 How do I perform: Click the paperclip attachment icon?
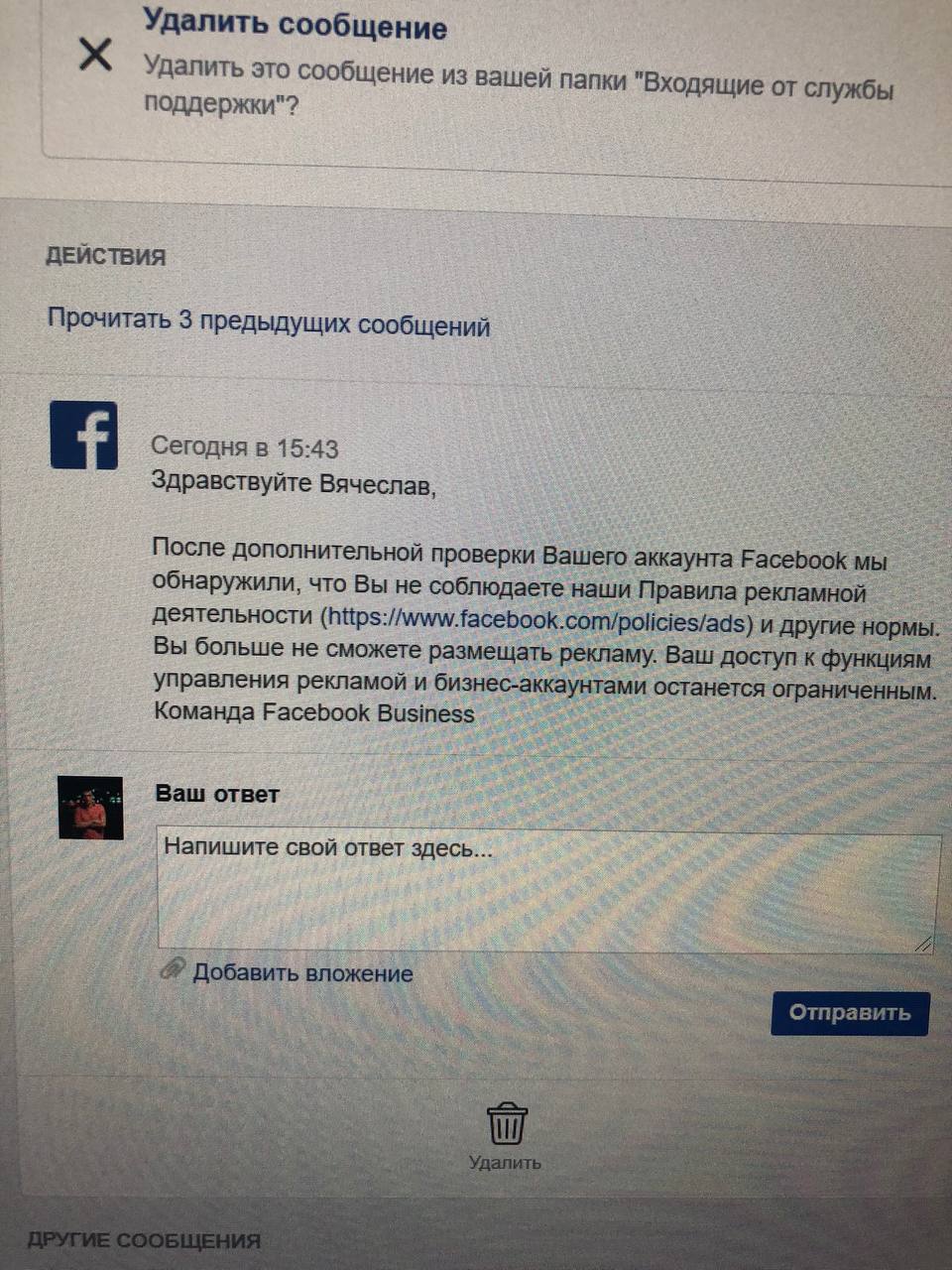pos(173,968)
